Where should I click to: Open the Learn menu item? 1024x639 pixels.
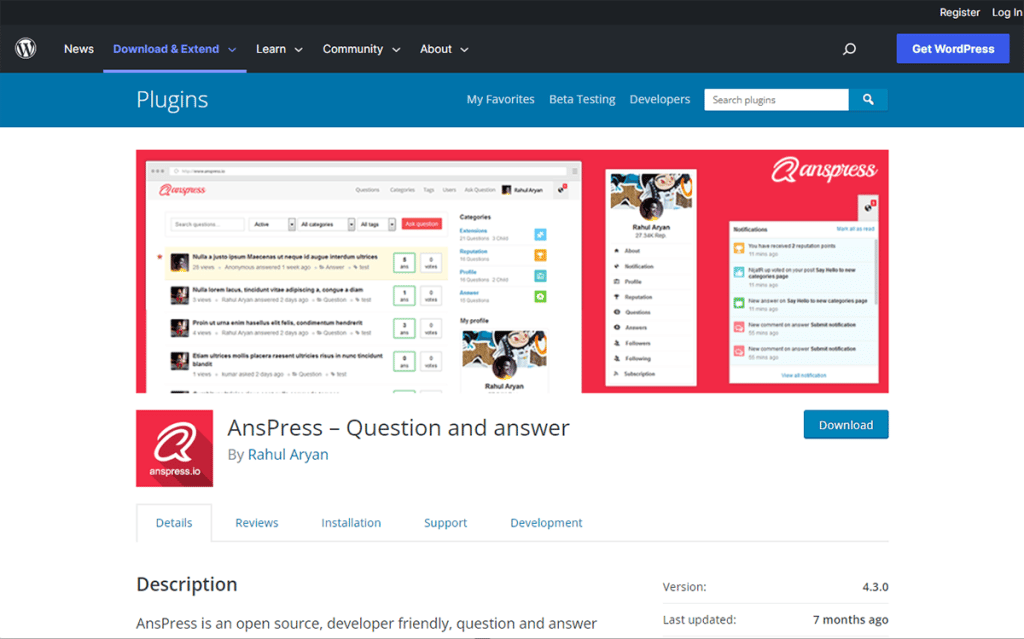point(271,49)
